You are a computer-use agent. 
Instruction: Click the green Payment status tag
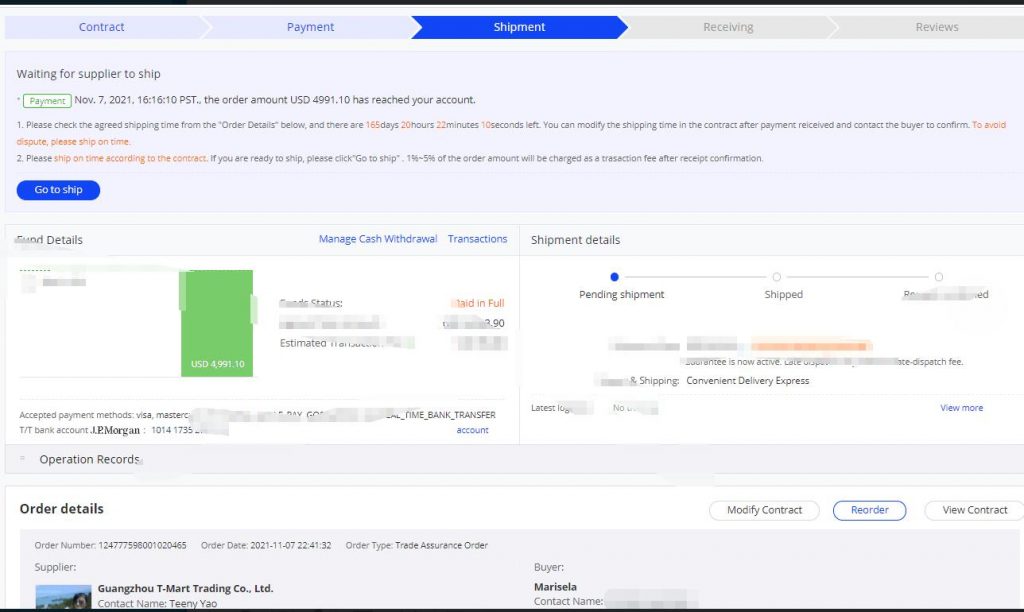[x=47, y=101]
